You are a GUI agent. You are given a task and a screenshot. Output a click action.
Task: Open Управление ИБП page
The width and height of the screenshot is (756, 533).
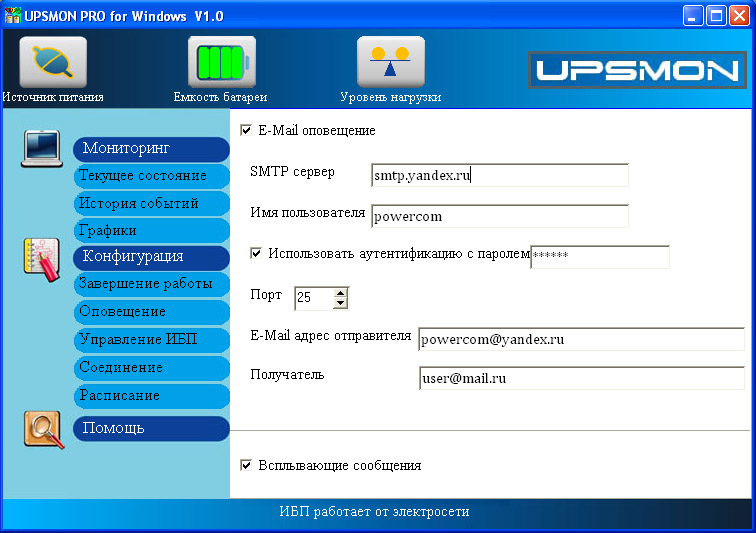coord(151,340)
